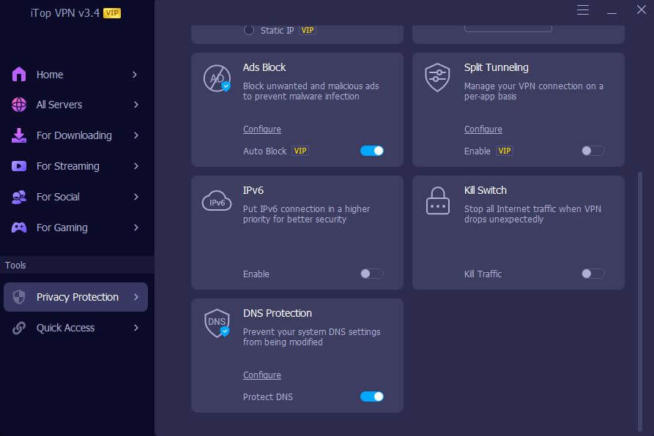
Task: Click the IPv6 cloud icon
Action: tap(216, 201)
